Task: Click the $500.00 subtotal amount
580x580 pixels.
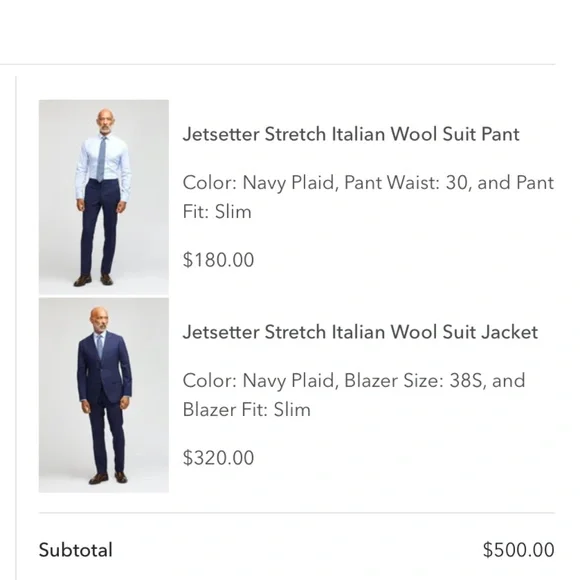Action: (x=519, y=550)
